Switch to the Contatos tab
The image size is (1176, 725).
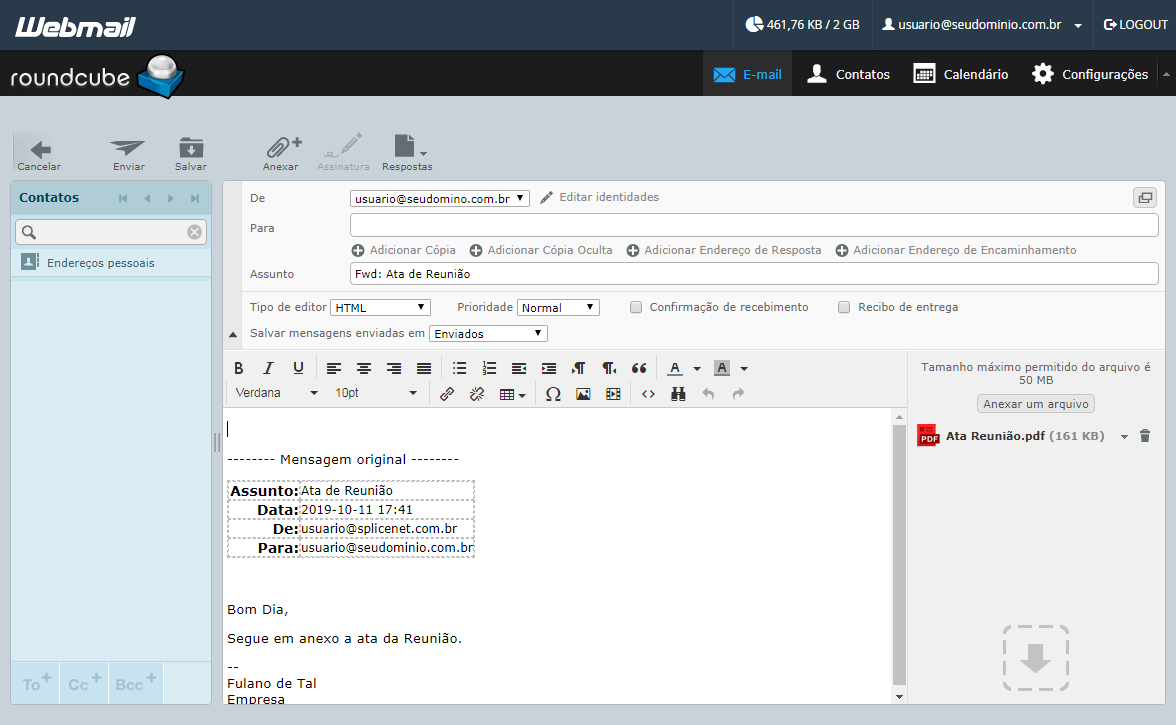pyautogui.click(x=848, y=74)
